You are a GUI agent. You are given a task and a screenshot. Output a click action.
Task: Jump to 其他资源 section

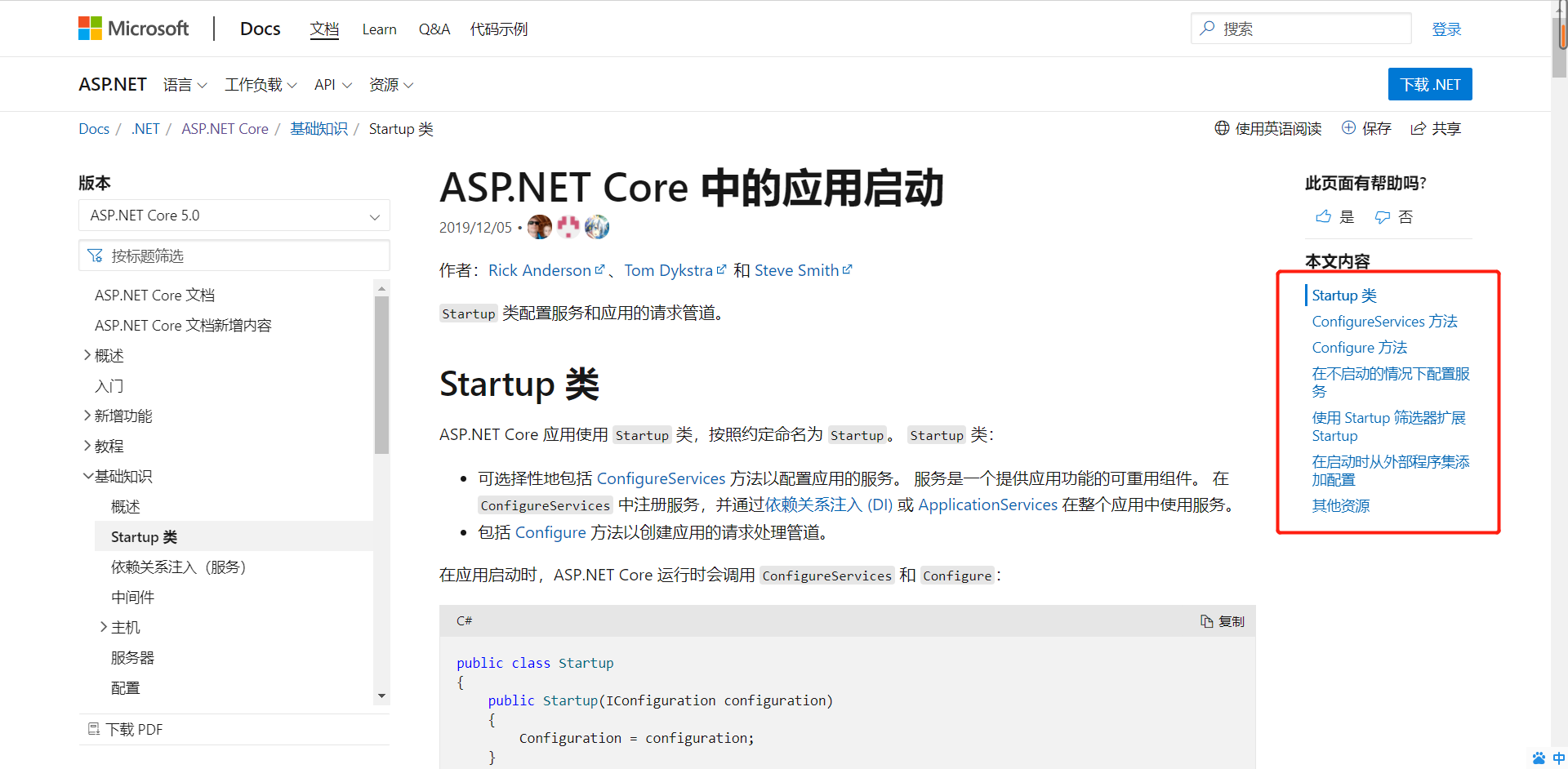(1341, 506)
